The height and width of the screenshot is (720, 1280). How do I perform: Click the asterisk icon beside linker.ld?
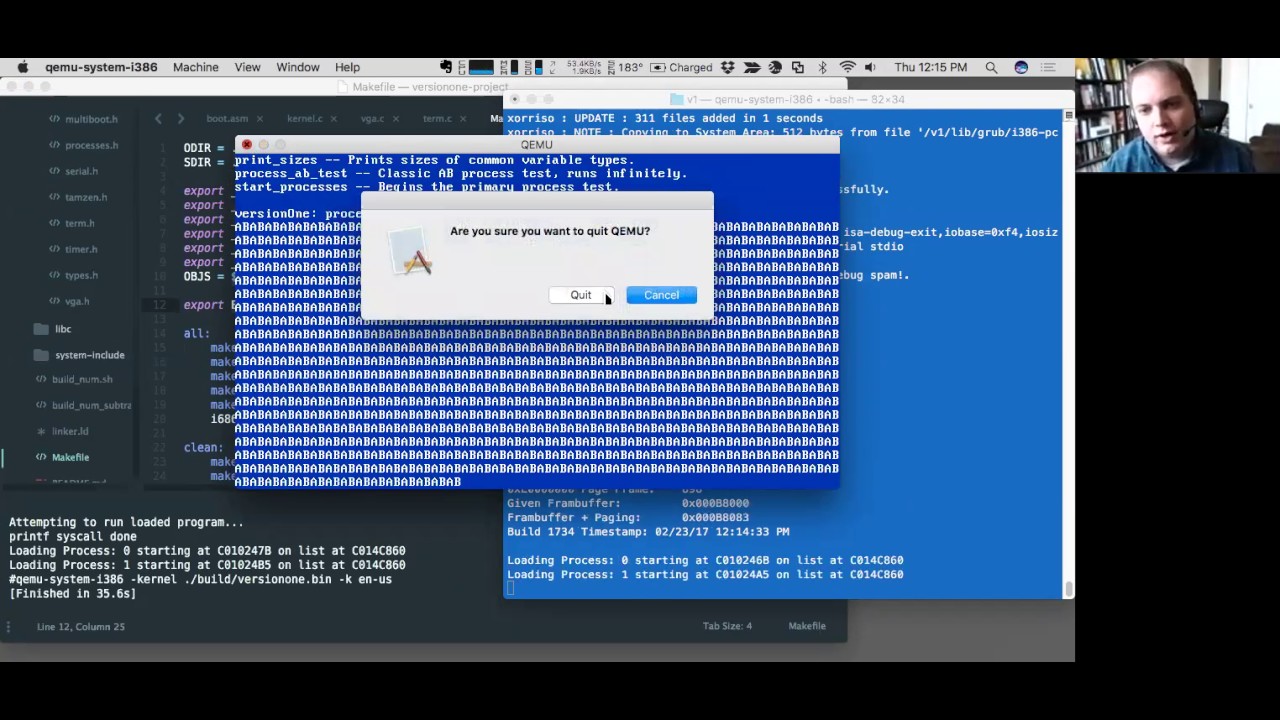pyautogui.click(x=41, y=431)
